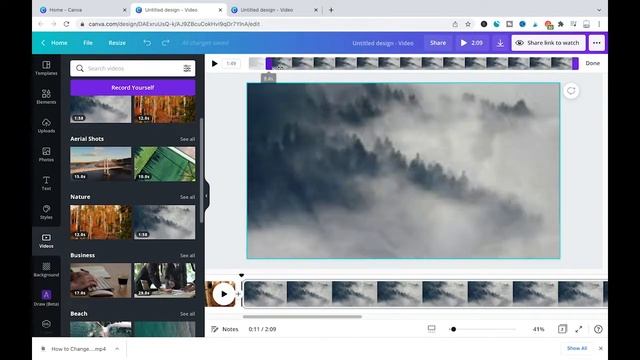Select the Videos sidebar panel
Screen dimensions: 640x360
(46, 241)
